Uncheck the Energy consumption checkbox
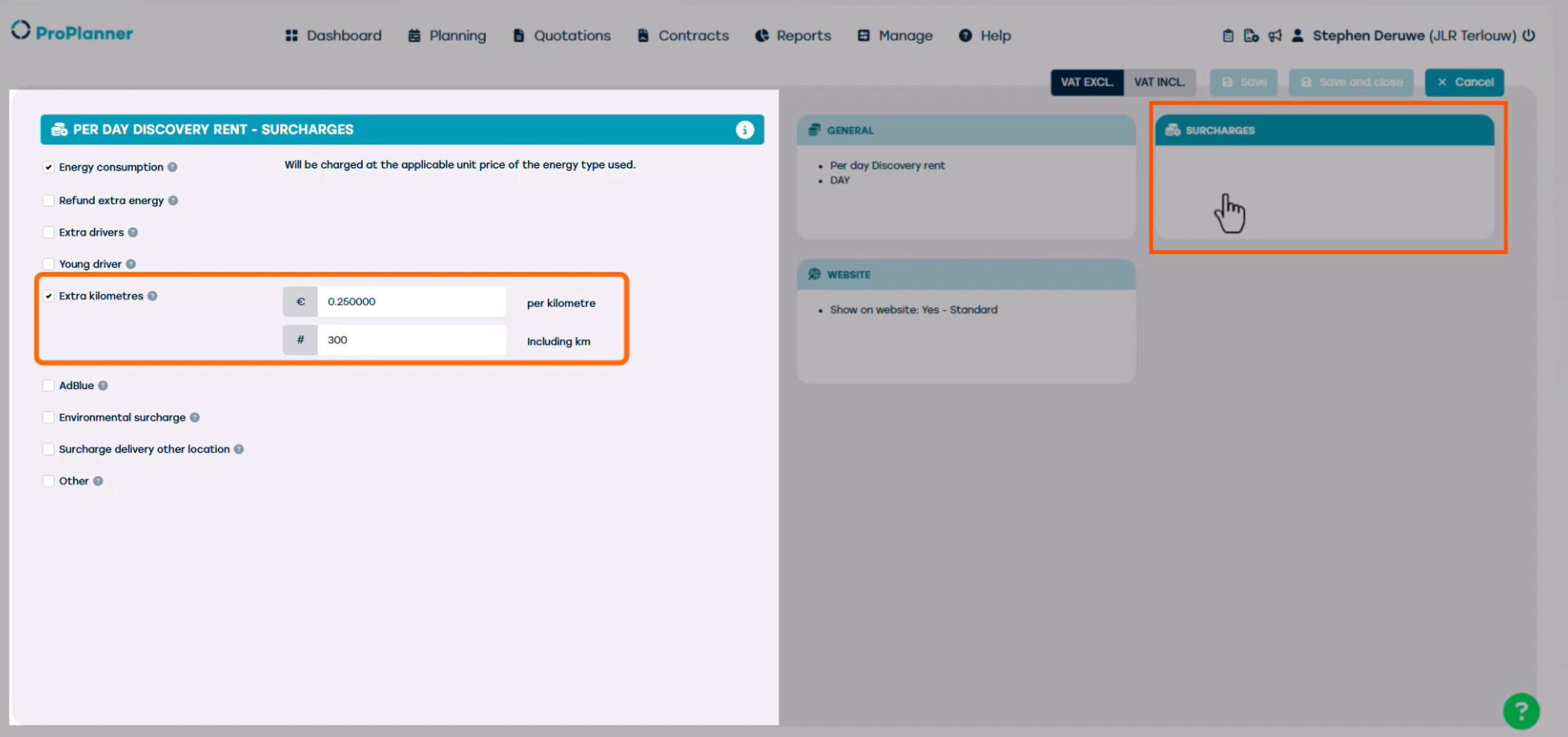The image size is (1568, 737). [x=49, y=167]
